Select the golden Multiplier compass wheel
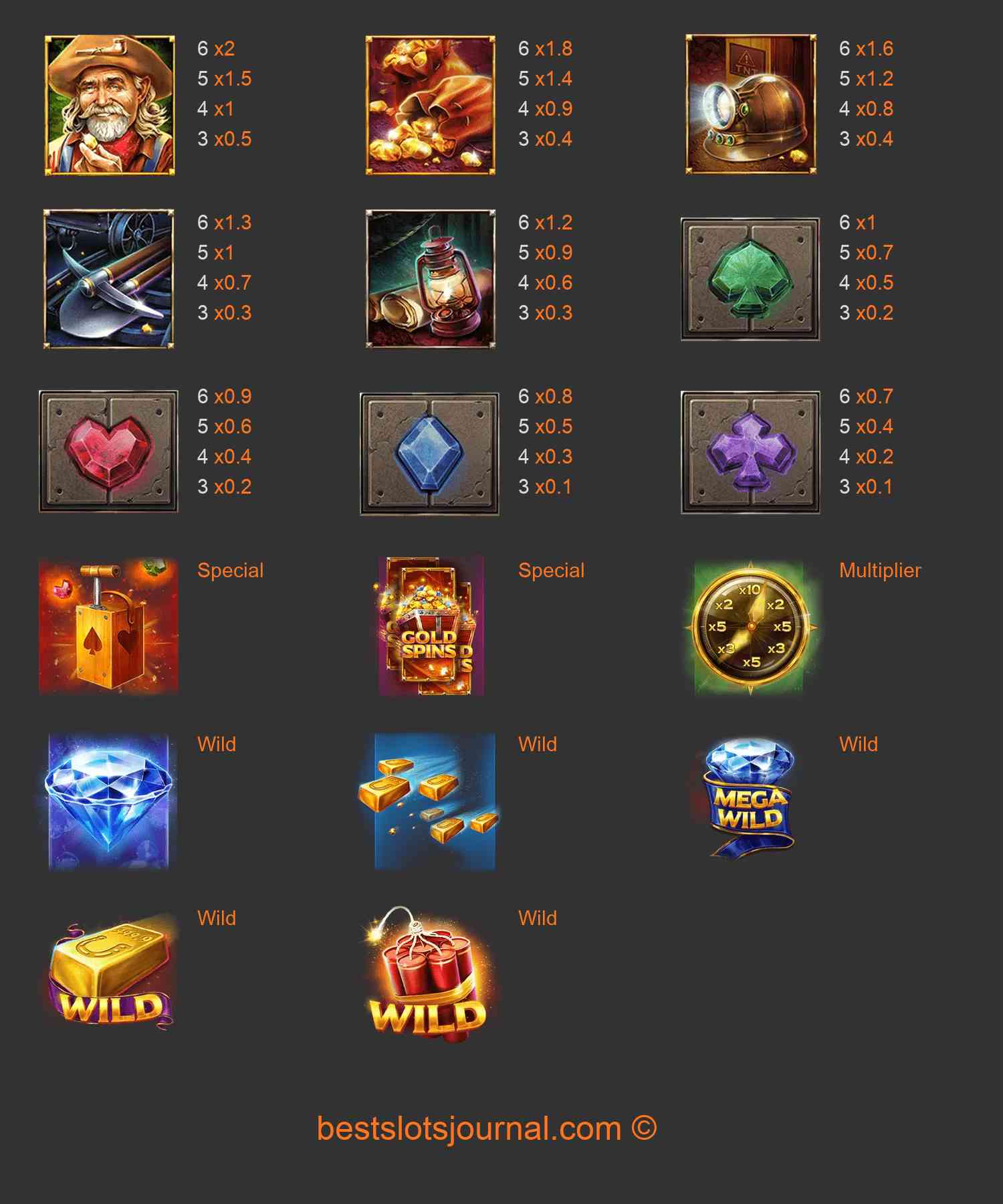The height and width of the screenshot is (1204, 1003). click(x=750, y=627)
